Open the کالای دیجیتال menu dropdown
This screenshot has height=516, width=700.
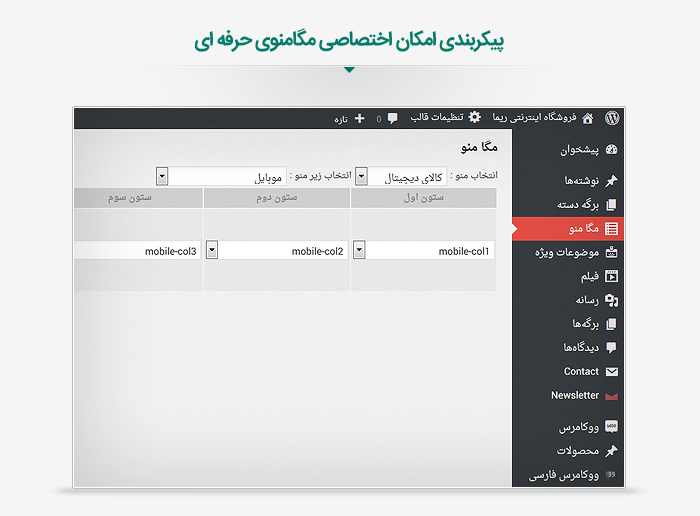point(361,177)
